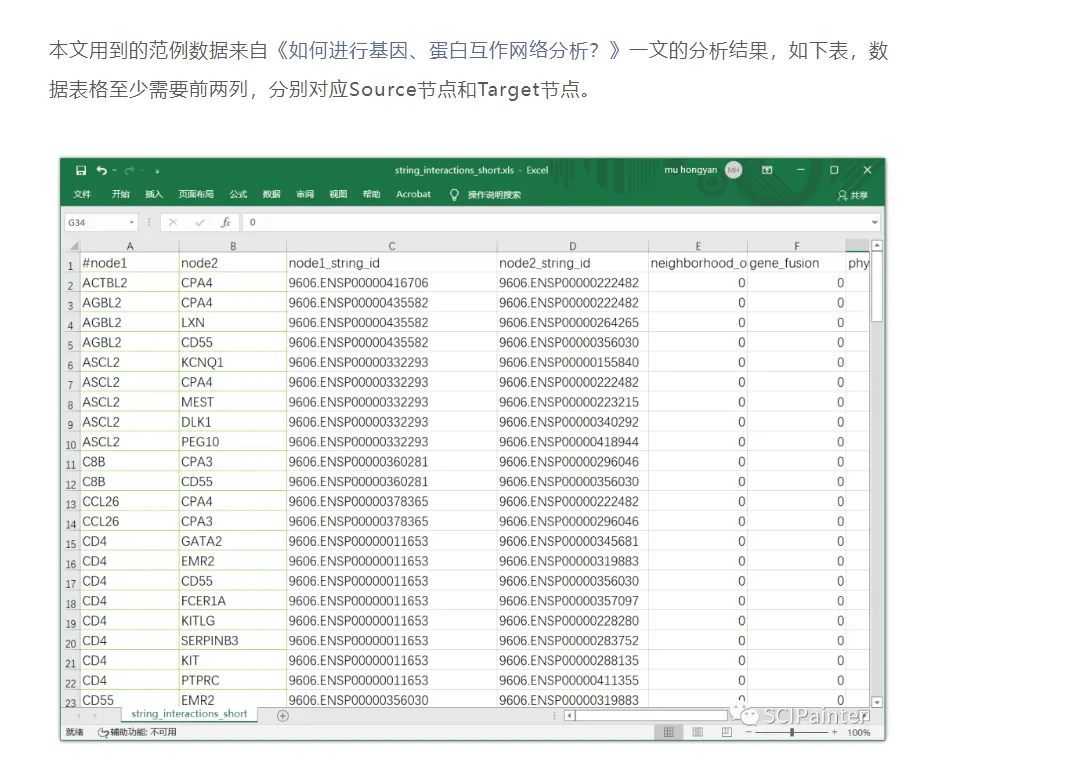The height and width of the screenshot is (771, 1065).
Task: Select column D header
Action: (x=573, y=246)
